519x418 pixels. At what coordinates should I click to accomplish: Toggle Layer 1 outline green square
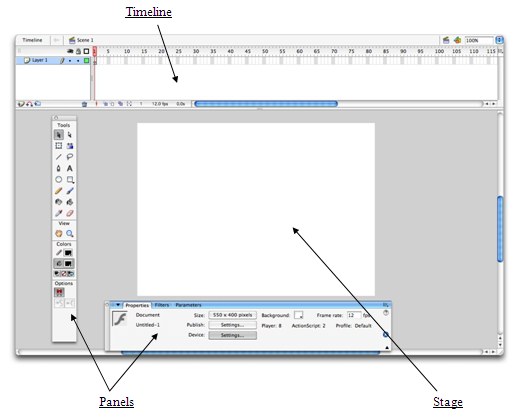[86, 61]
